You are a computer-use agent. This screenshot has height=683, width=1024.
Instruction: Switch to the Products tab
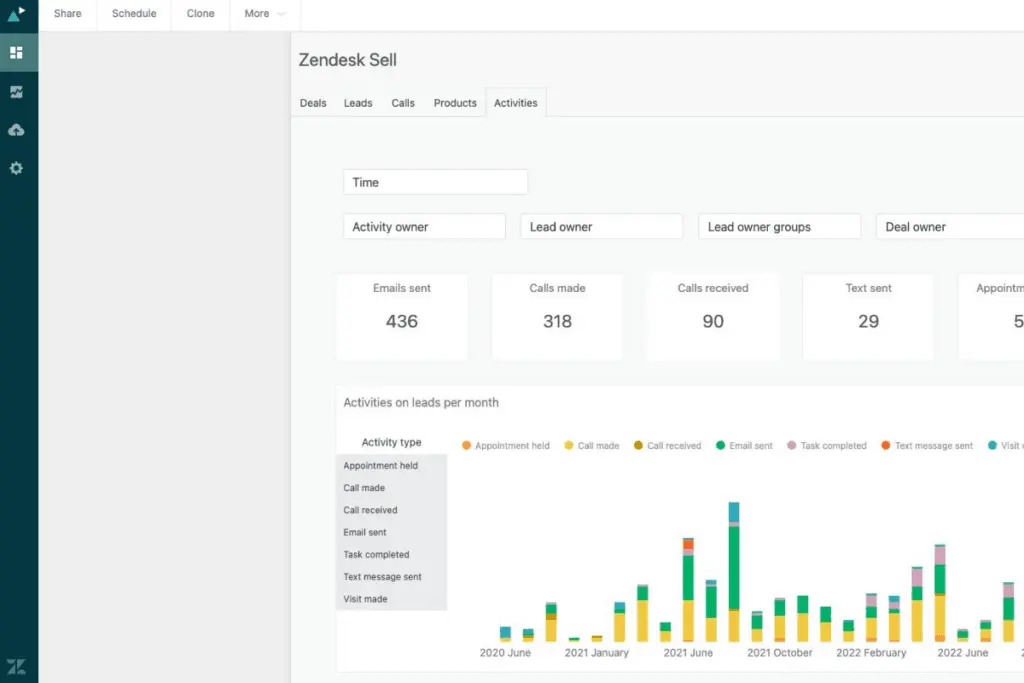[x=455, y=103]
